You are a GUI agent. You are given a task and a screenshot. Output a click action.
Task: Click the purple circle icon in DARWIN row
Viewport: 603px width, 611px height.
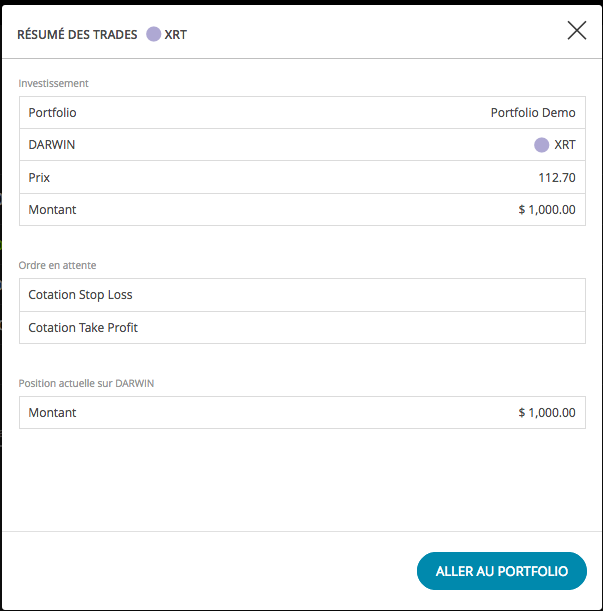click(x=541, y=145)
